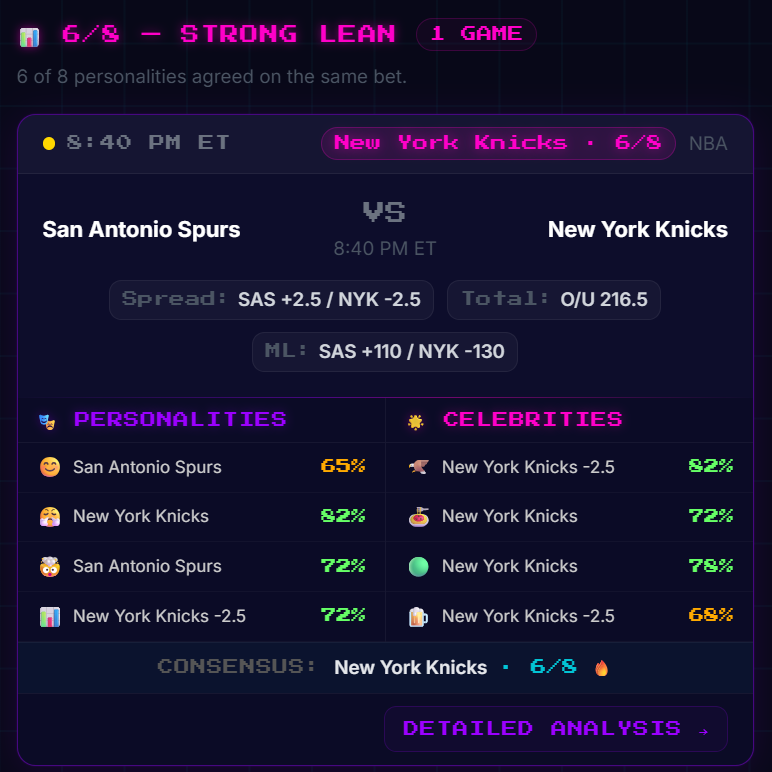Click the 8:40 PM ET time in card header

[148, 143]
